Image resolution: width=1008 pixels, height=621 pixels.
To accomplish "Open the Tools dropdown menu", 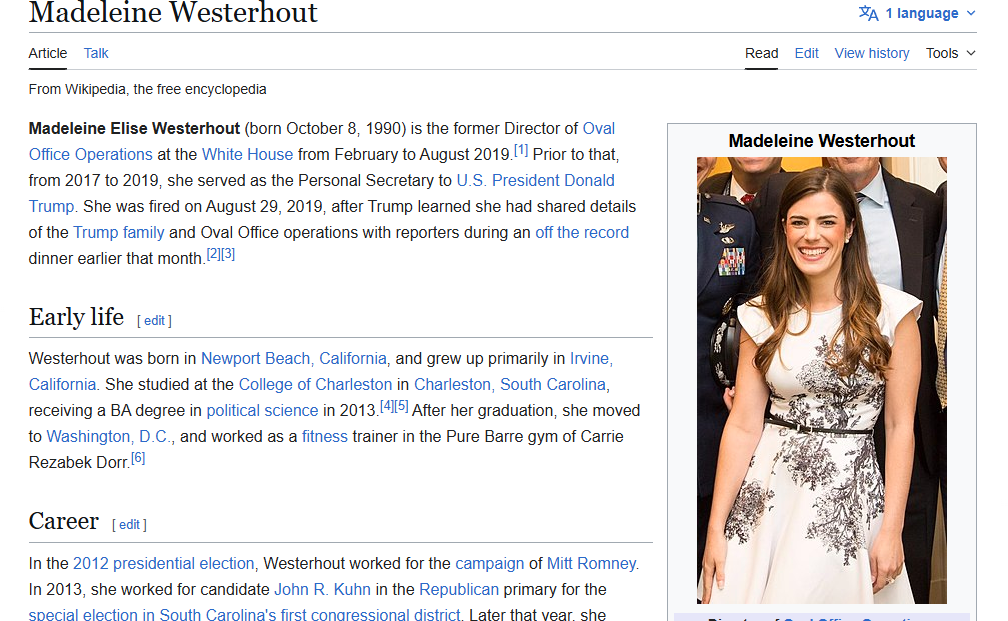I will pos(951,53).
